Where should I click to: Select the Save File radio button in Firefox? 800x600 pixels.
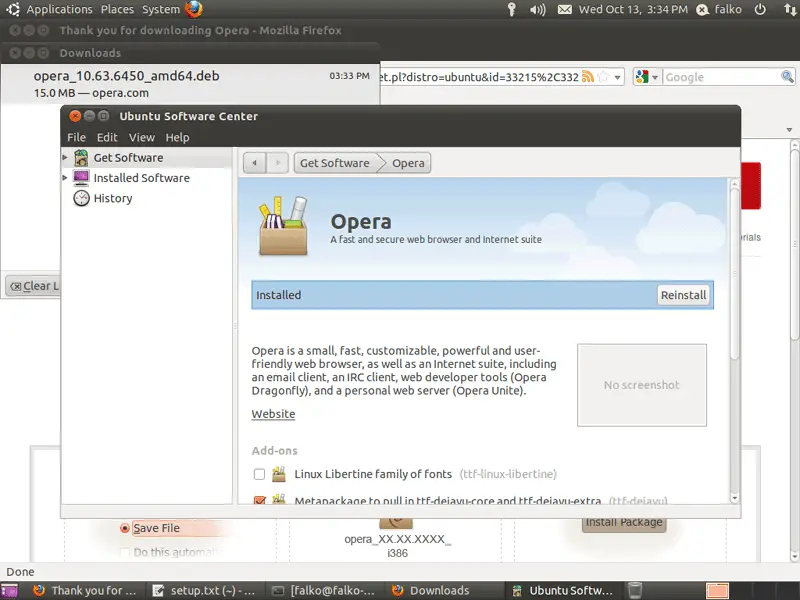click(x=124, y=528)
